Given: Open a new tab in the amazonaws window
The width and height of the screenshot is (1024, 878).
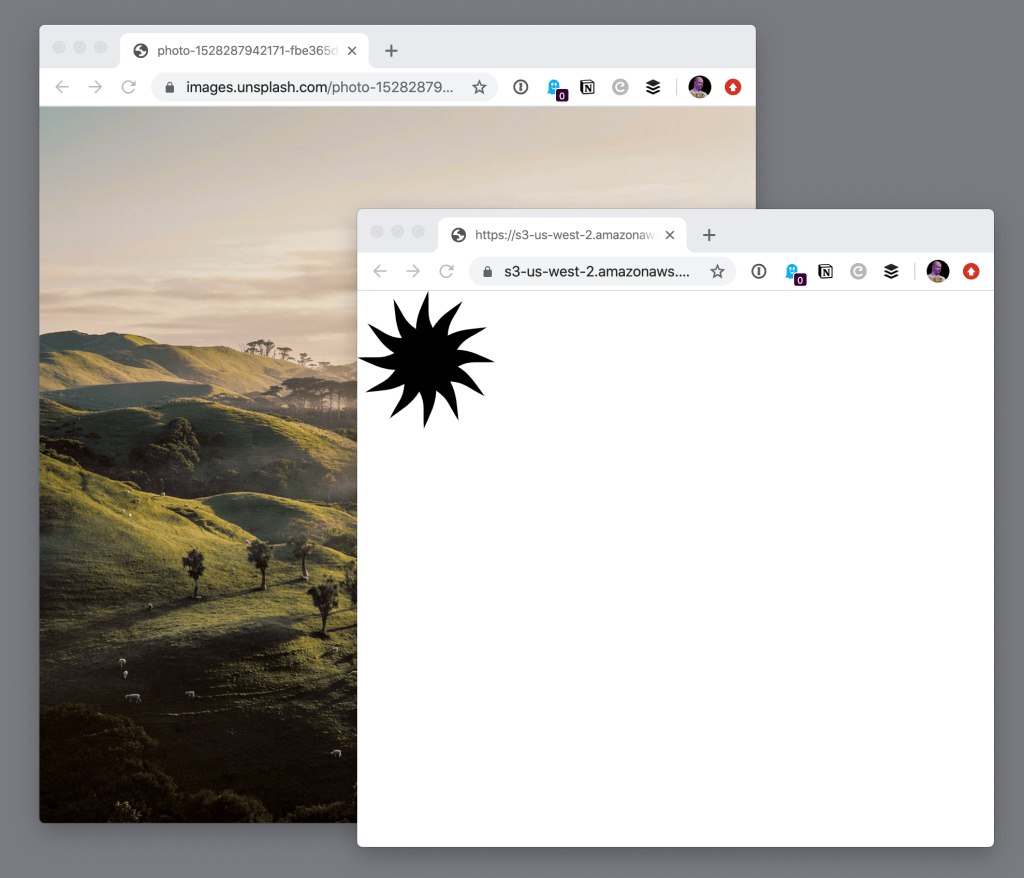Looking at the screenshot, I should (709, 235).
